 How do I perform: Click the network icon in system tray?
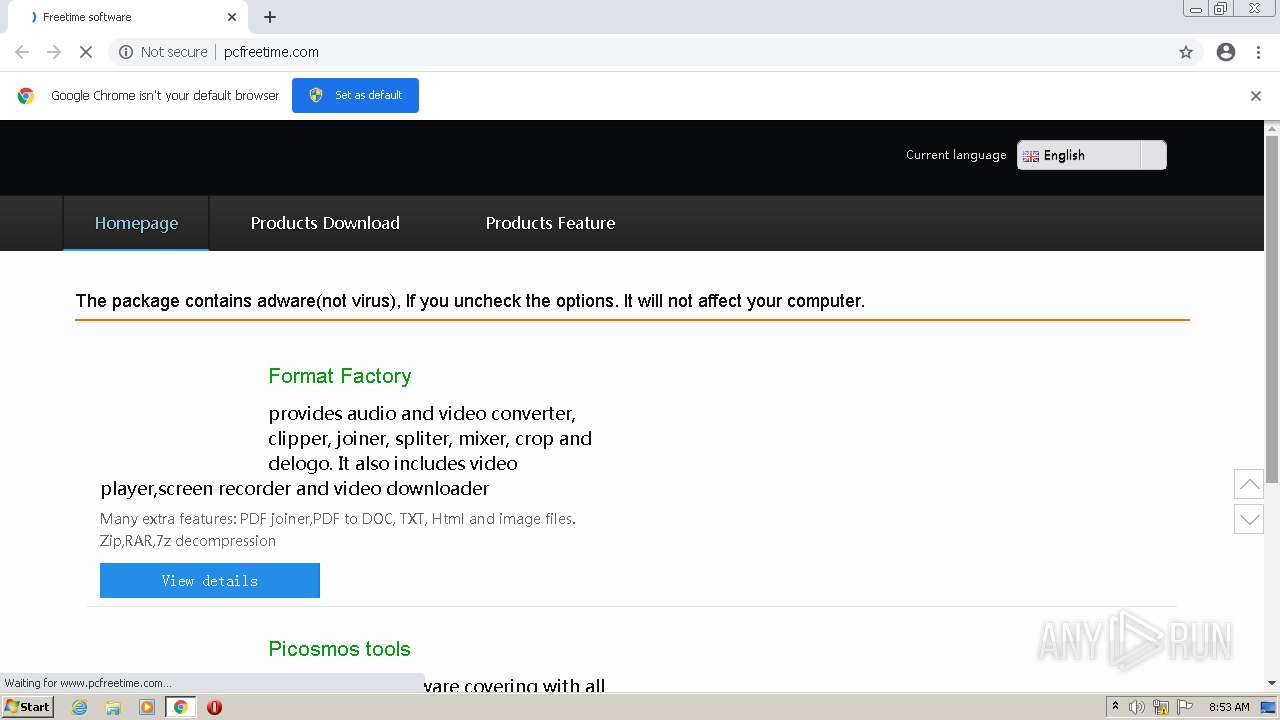pyautogui.click(x=1161, y=707)
